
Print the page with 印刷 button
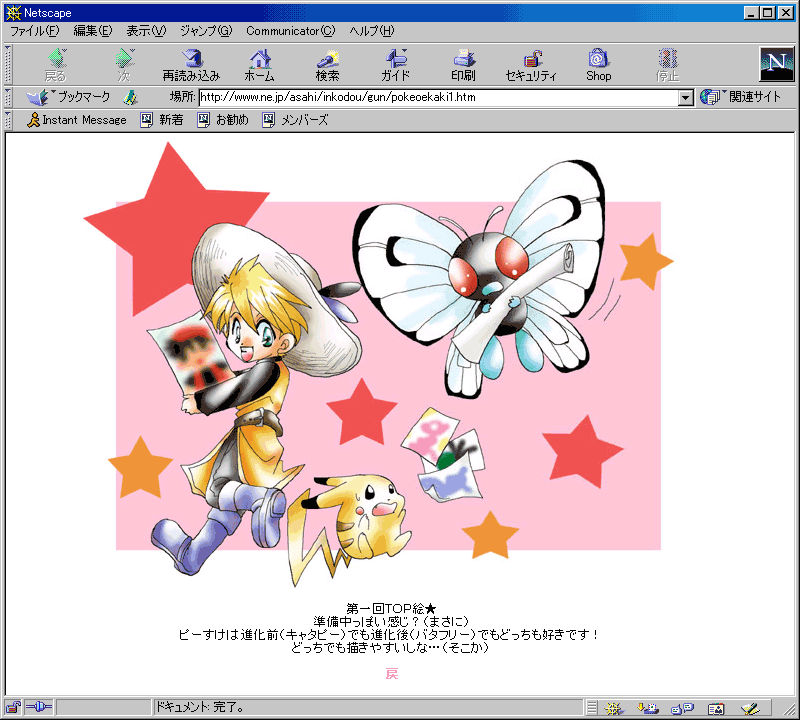[463, 65]
